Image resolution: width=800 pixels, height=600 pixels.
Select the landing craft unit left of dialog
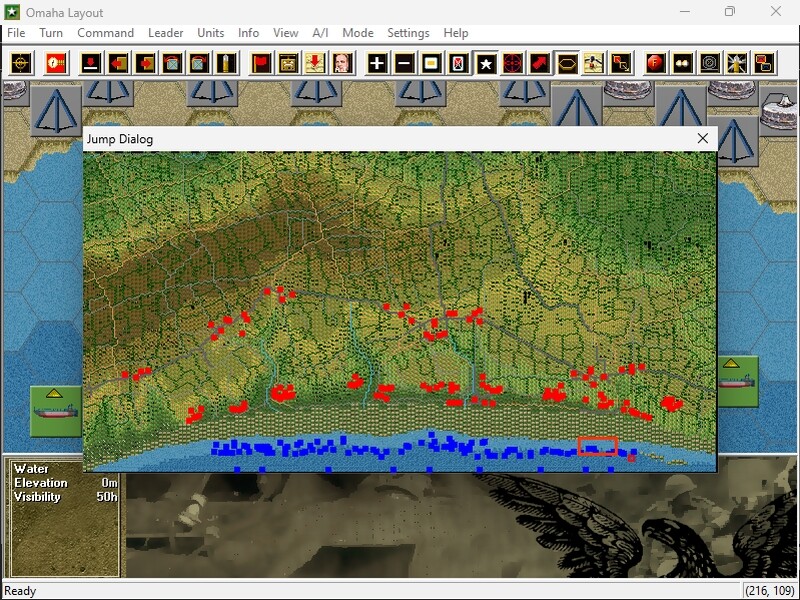point(56,411)
